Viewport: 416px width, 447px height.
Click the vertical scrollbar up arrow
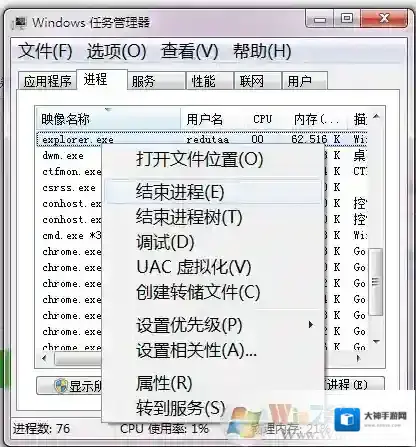coord(376,116)
